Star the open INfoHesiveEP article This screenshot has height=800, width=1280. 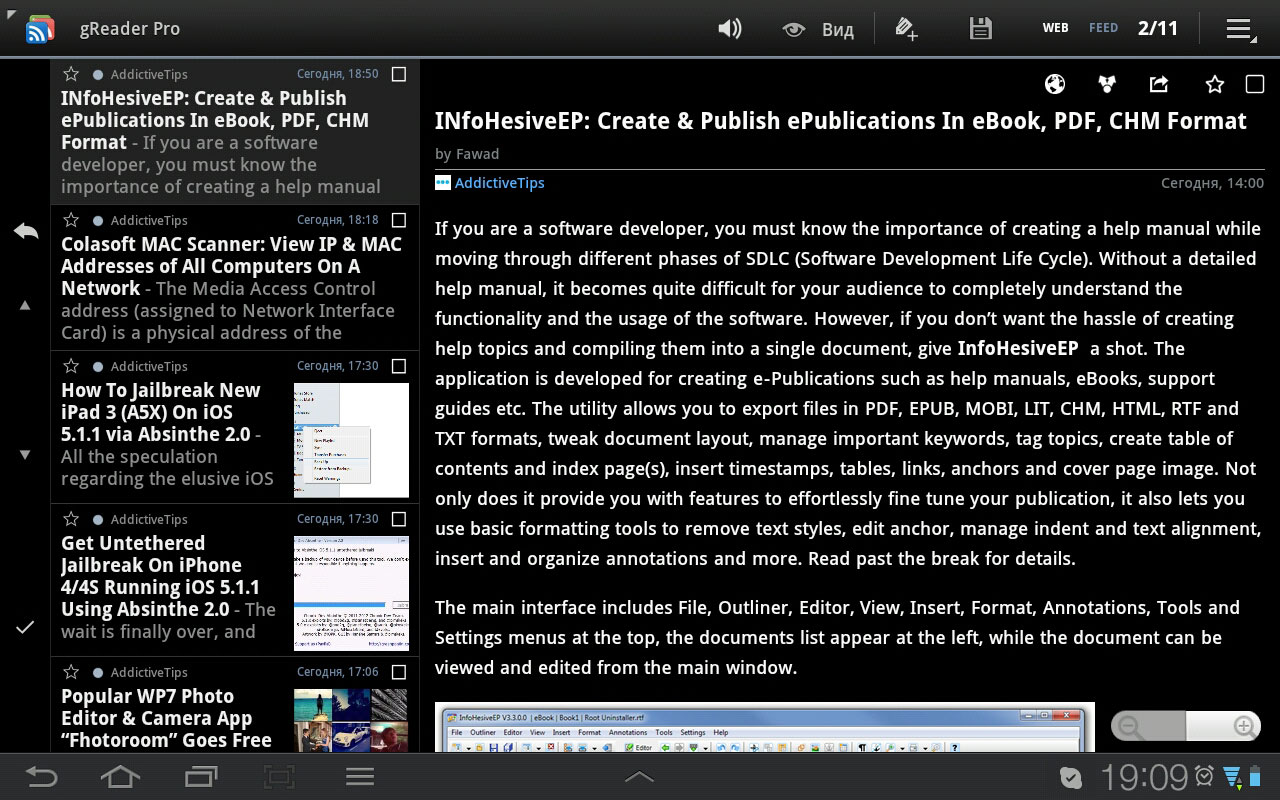1214,84
